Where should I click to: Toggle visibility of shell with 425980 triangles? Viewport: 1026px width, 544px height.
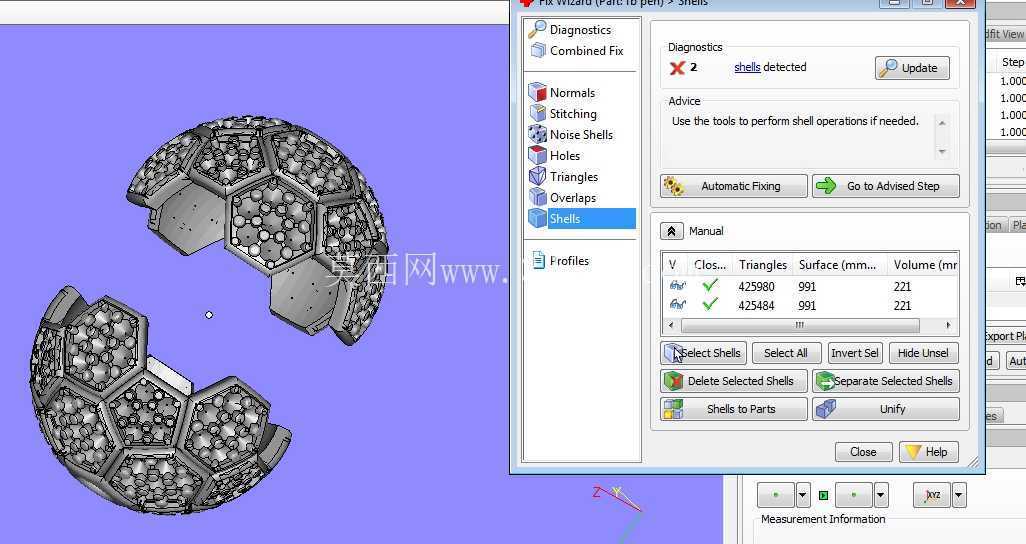point(677,285)
